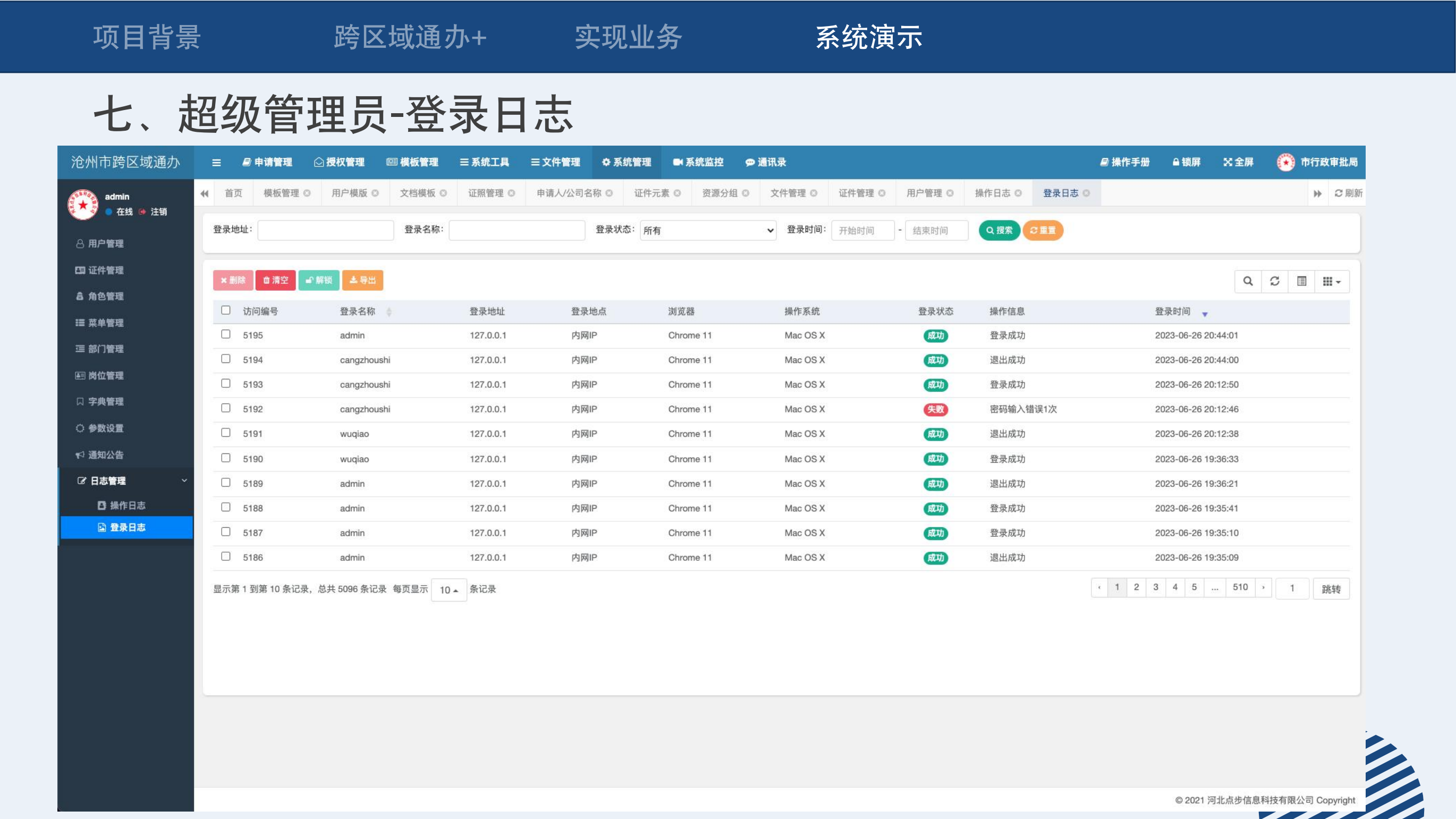Image resolution: width=1456 pixels, height=819 pixels.
Task: Click the table refresh icon
Action: click(x=1275, y=281)
